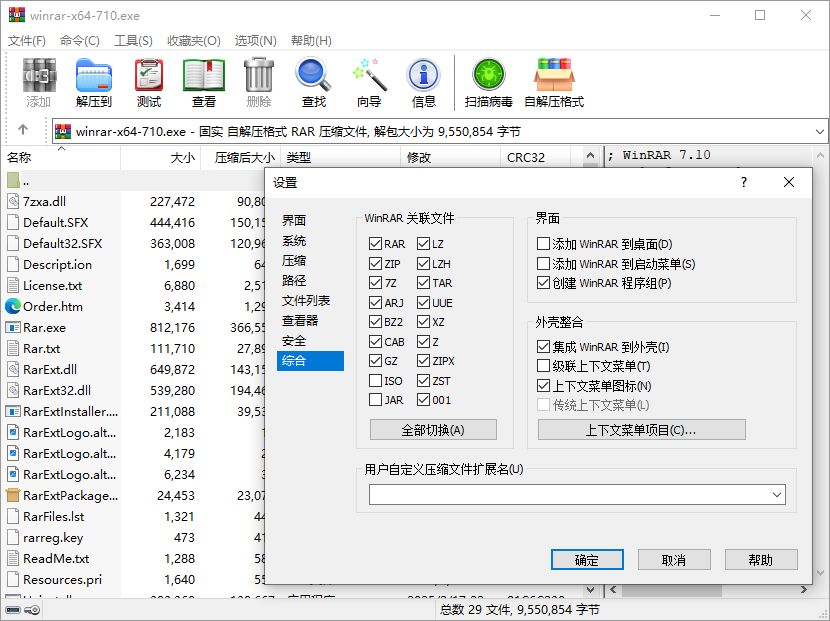
Task: Click the 解压到 (Extract To) icon
Action: pyautogui.click(x=93, y=82)
